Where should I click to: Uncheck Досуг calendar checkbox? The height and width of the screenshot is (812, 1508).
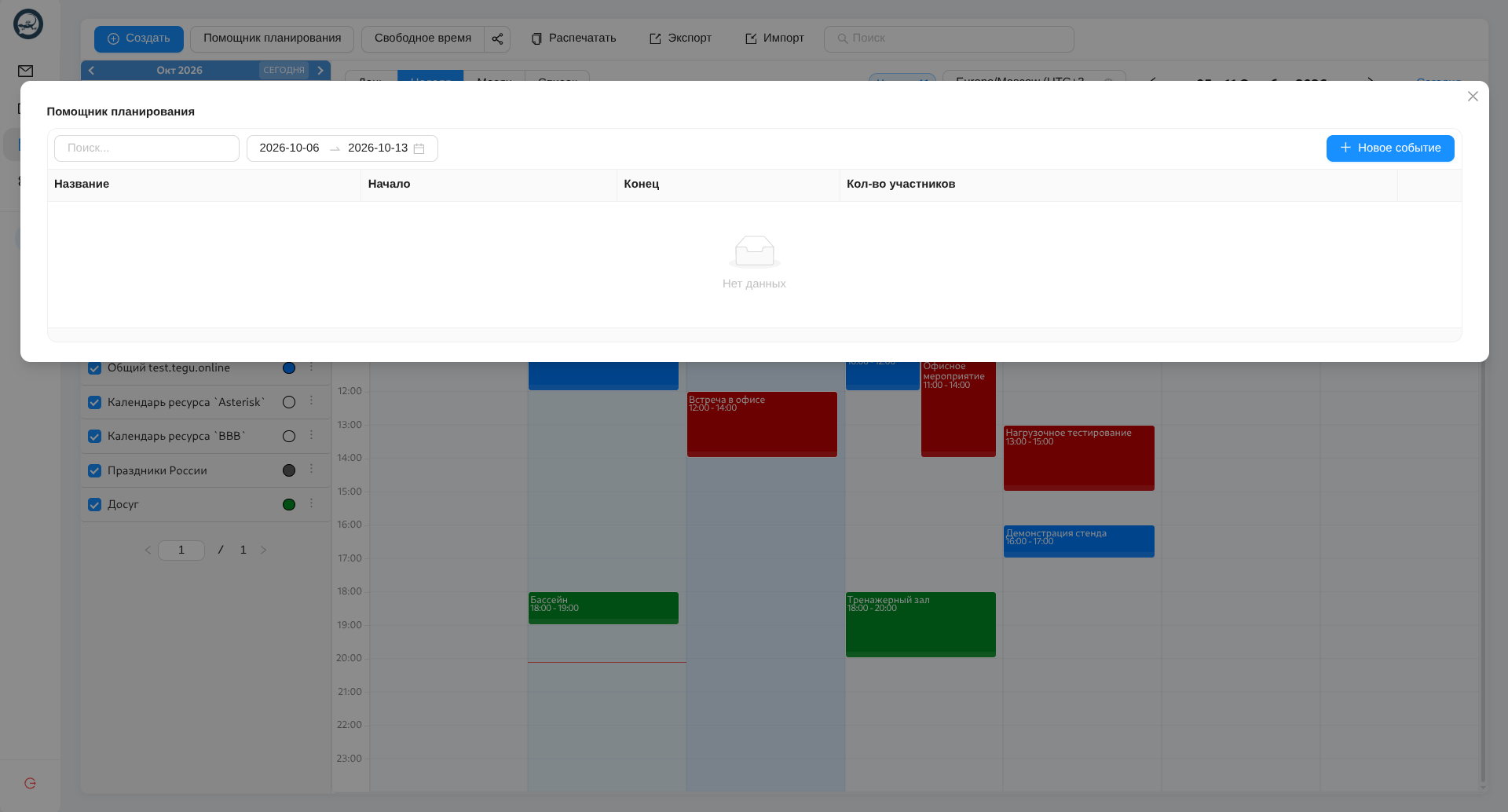[x=95, y=504]
